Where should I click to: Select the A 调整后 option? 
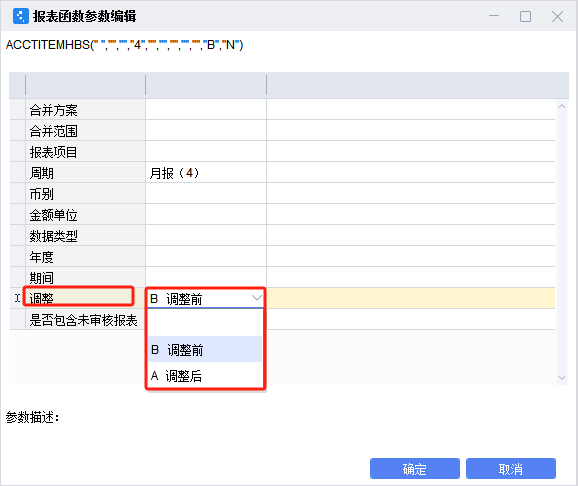205,376
